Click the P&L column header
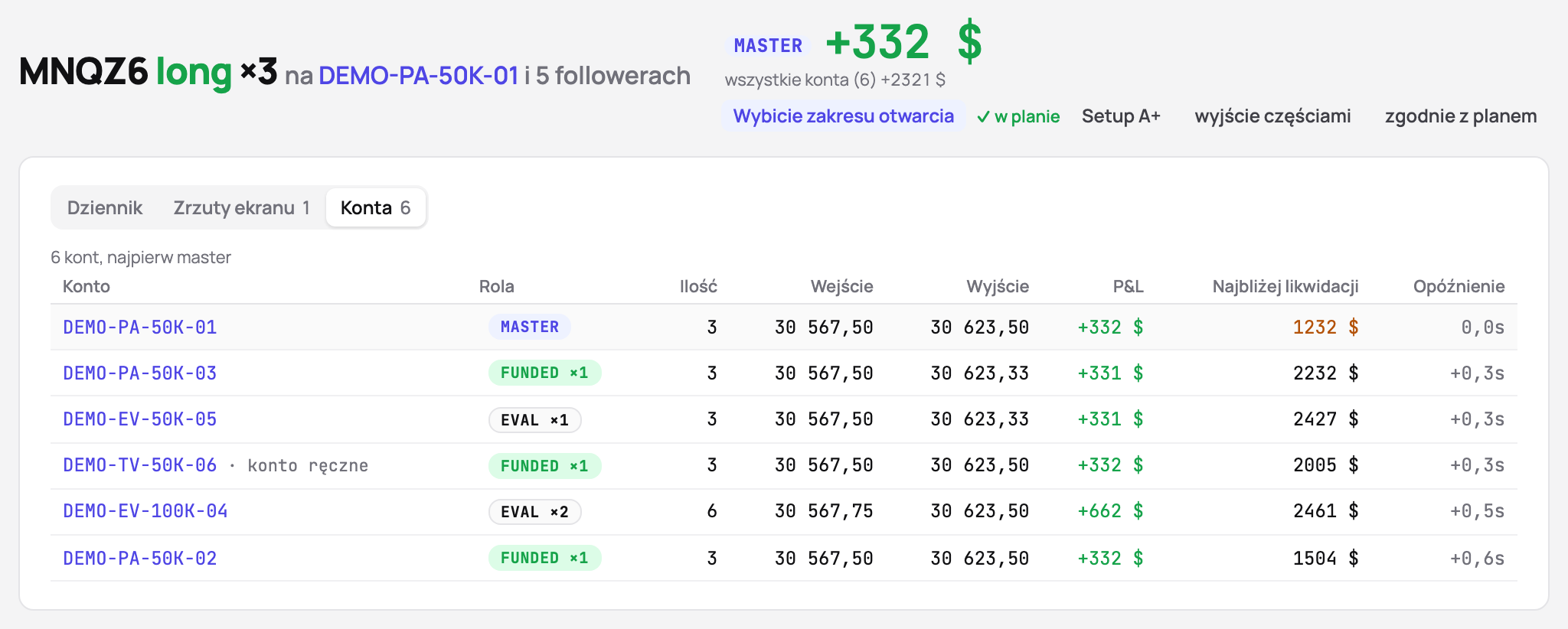 click(1129, 286)
